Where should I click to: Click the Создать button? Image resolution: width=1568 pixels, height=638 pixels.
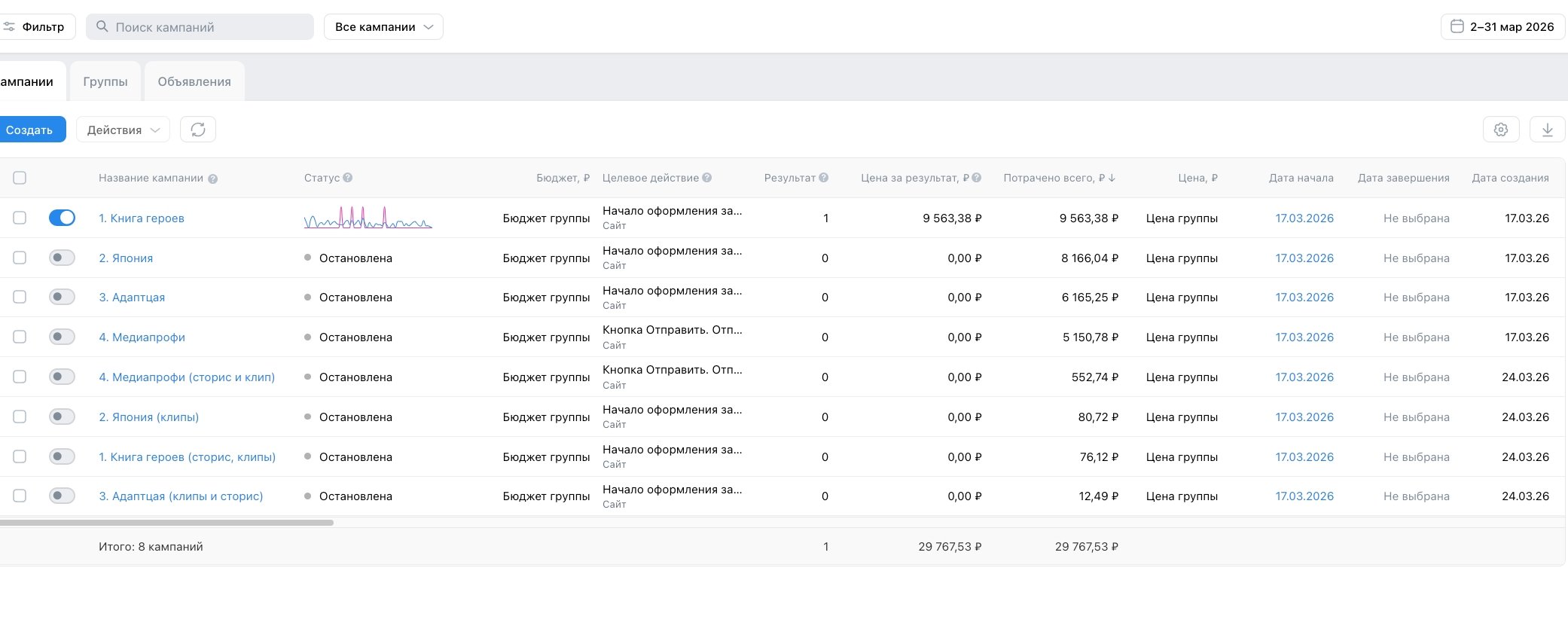[x=30, y=130]
